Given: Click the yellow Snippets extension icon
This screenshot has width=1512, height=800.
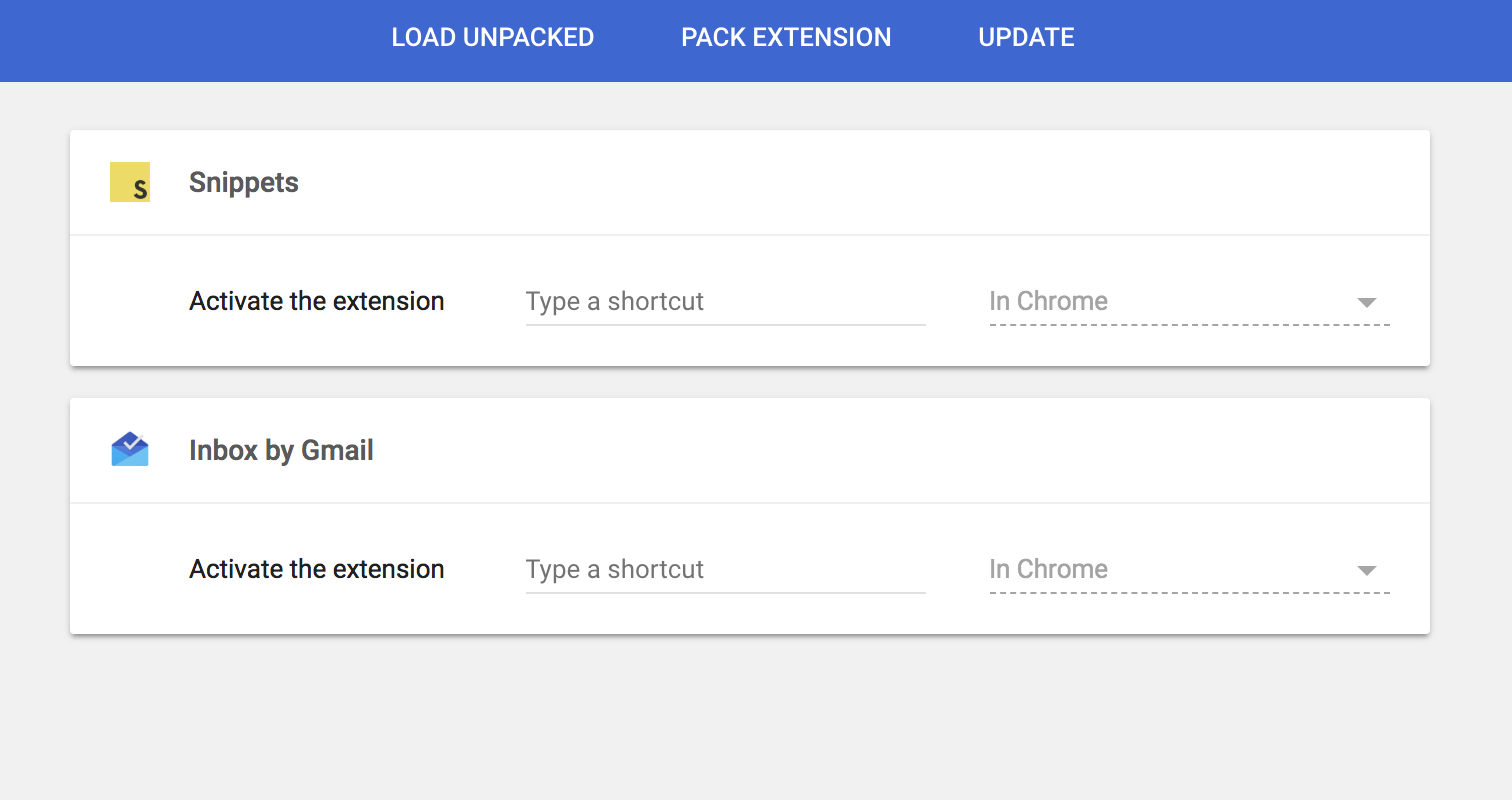Looking at the screenshot, I should coord(130,182).
